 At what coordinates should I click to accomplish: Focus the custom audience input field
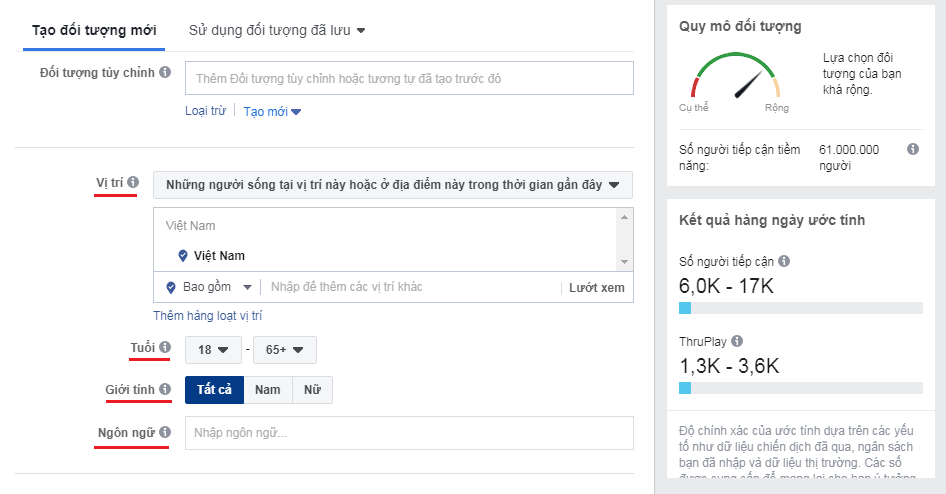(x=409, y=78)
